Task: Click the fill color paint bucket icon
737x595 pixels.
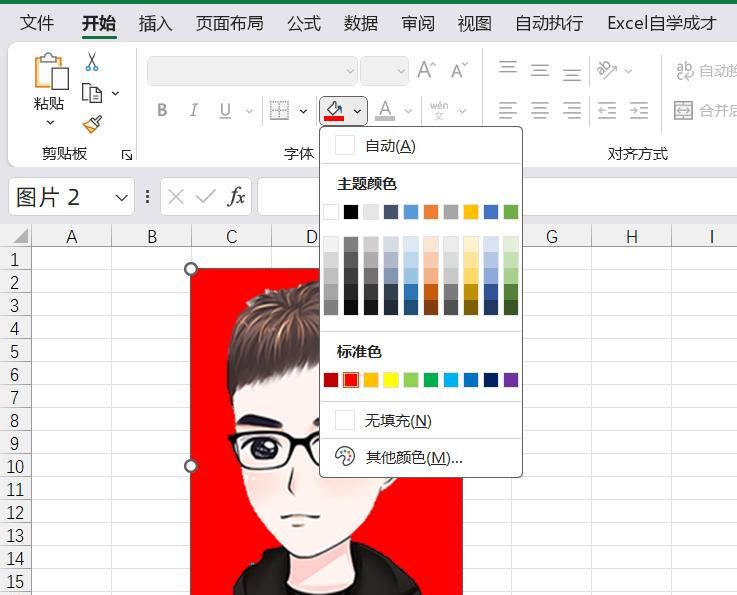Action: coord(334,110)
